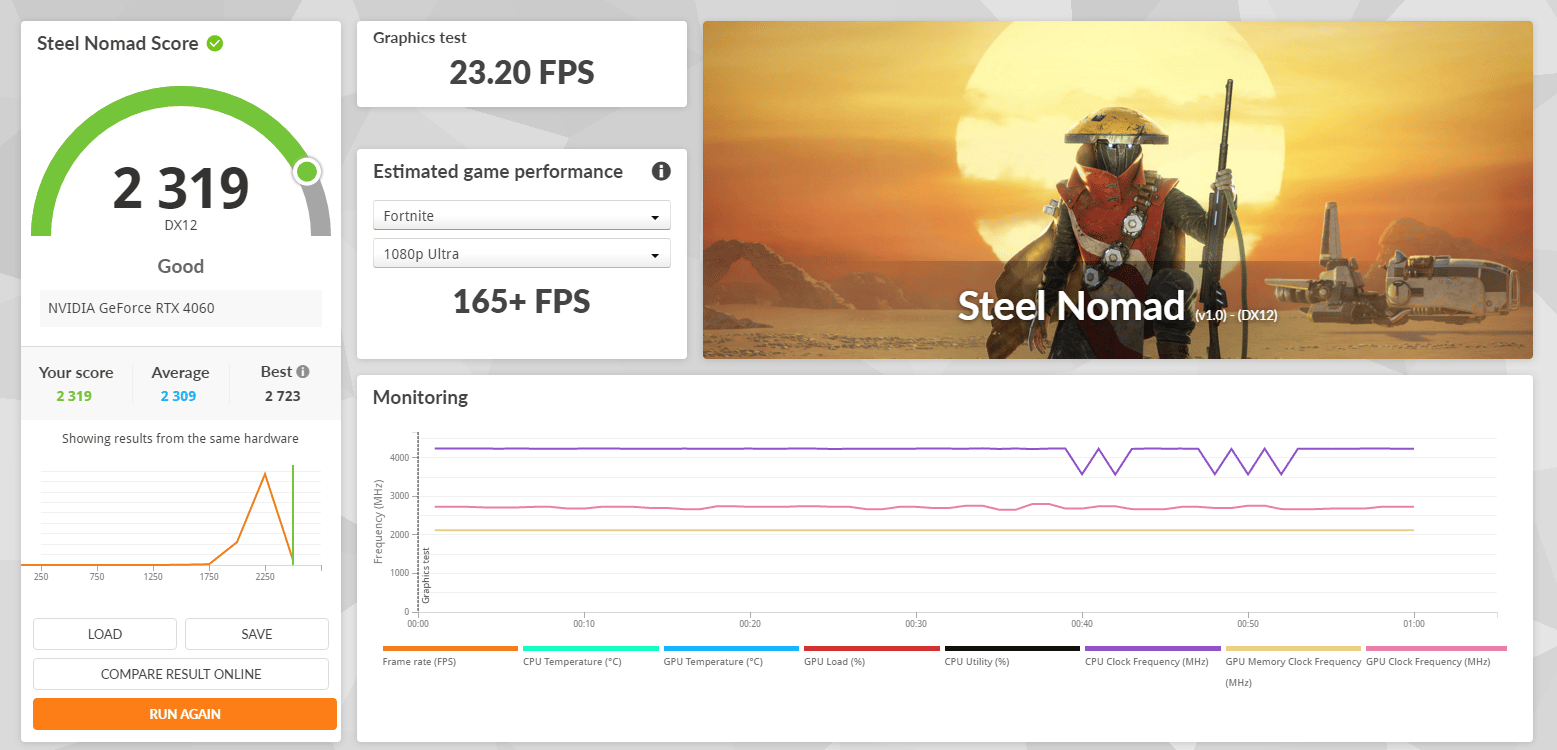
Task: Click the Graphics test marker on monitoring chart
Action: point(425,575)
